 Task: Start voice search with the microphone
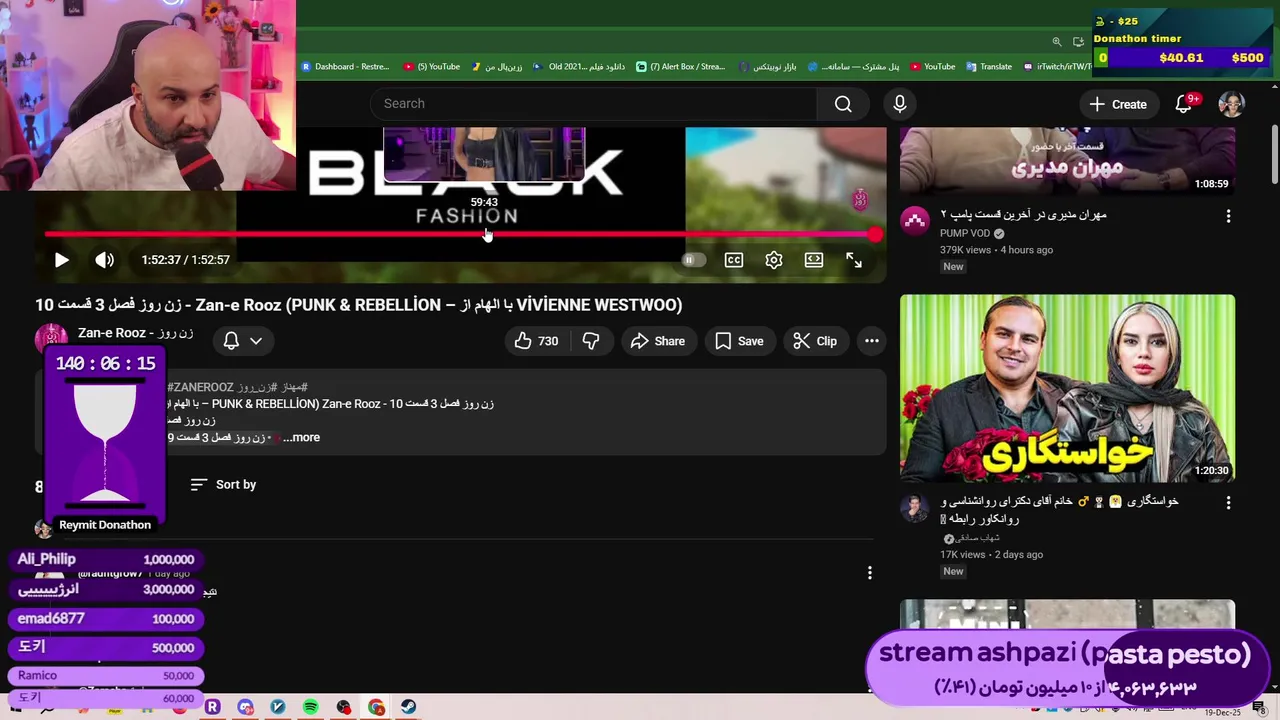[900, 104]
